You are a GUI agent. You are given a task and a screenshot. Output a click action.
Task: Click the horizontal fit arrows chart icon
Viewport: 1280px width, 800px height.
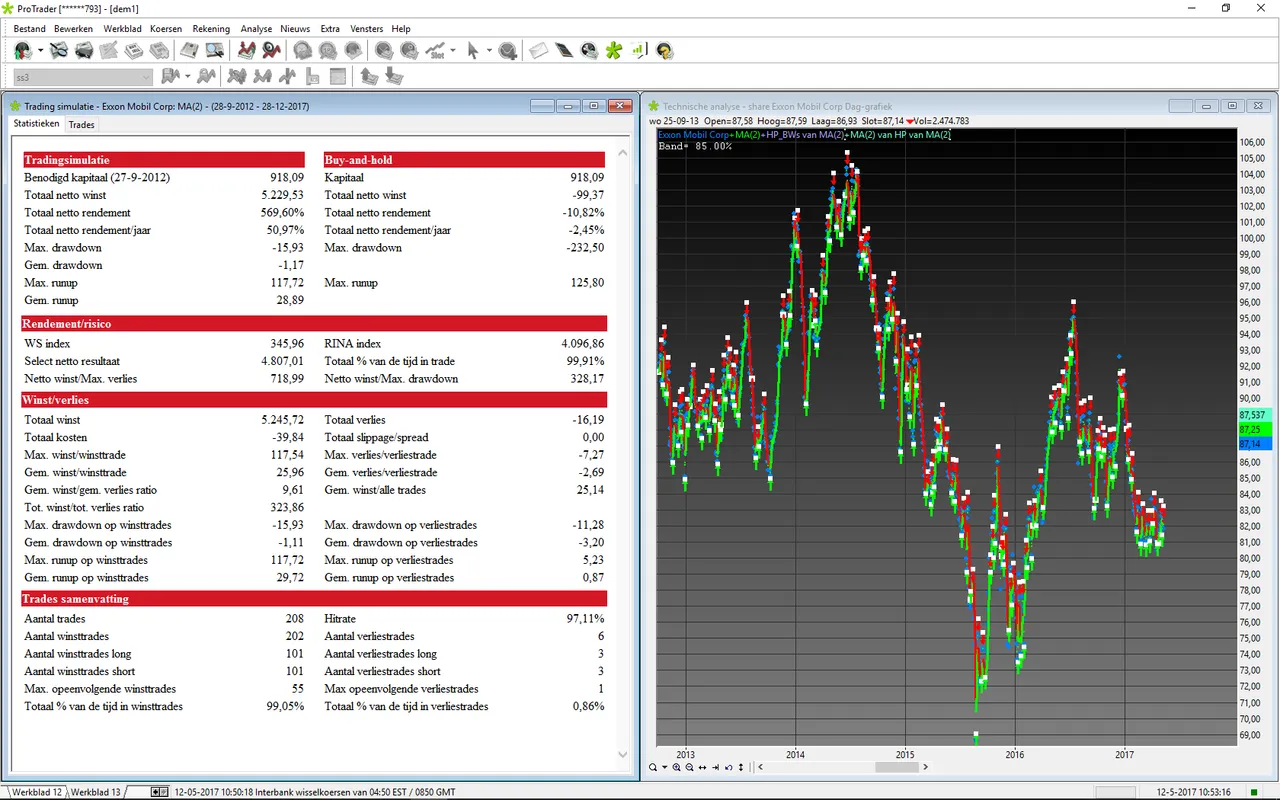[702, 767]
